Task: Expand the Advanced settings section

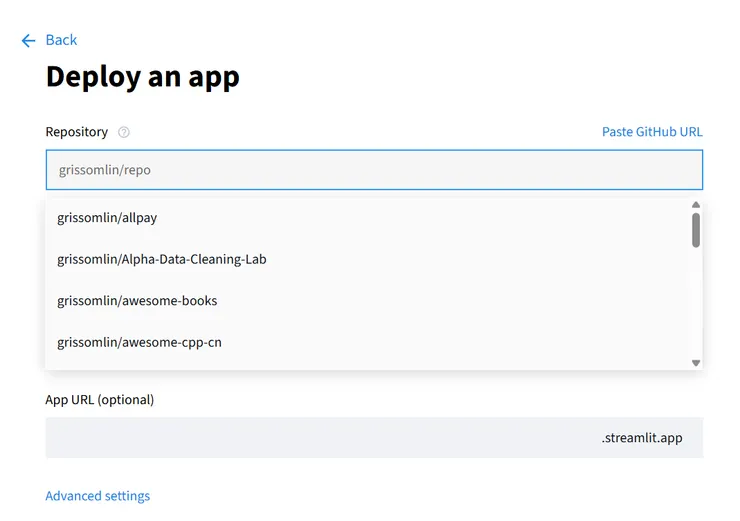Action: (x=98, y=496)
